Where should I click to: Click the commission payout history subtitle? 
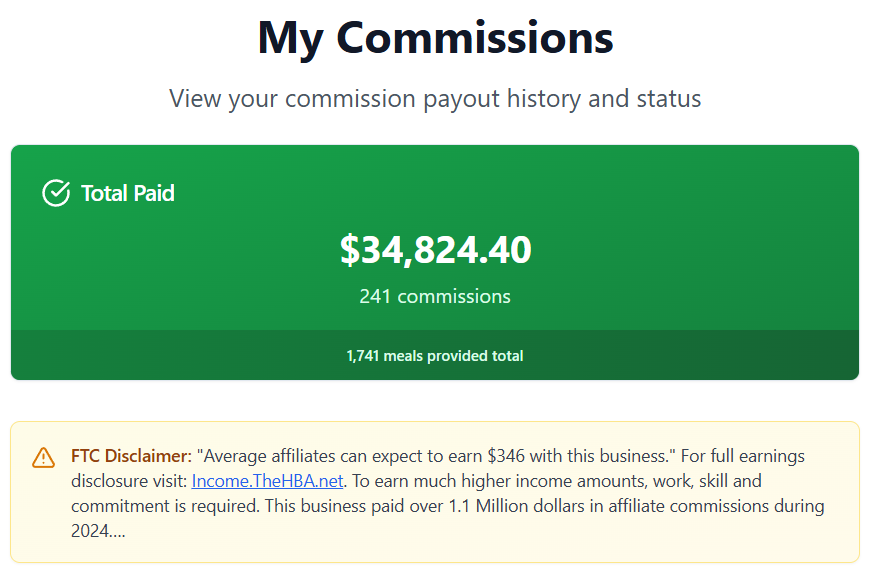coord(435,99)
